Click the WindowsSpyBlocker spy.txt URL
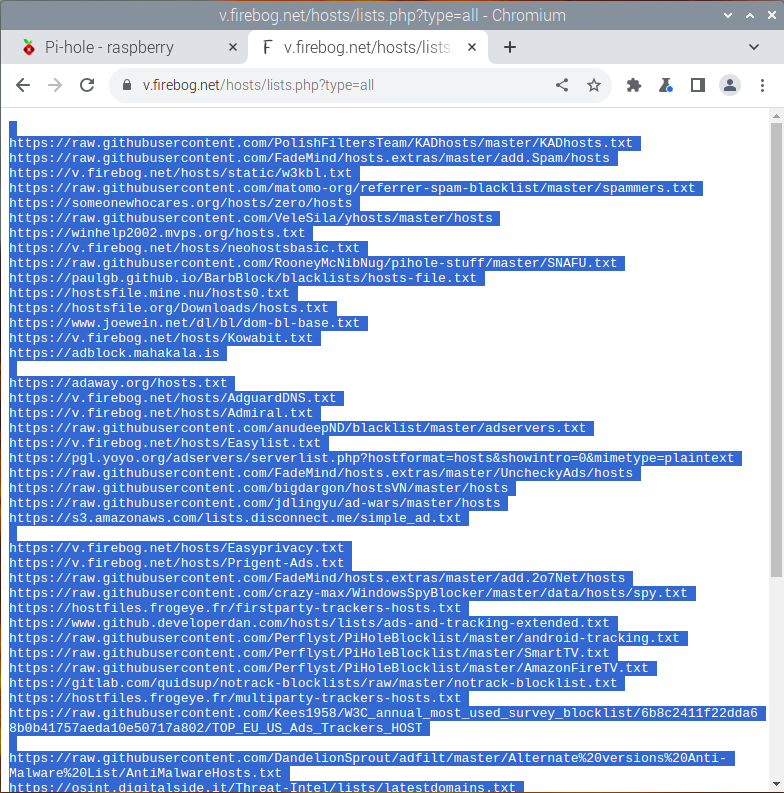The image size is (784, 793). click(348, 593)
